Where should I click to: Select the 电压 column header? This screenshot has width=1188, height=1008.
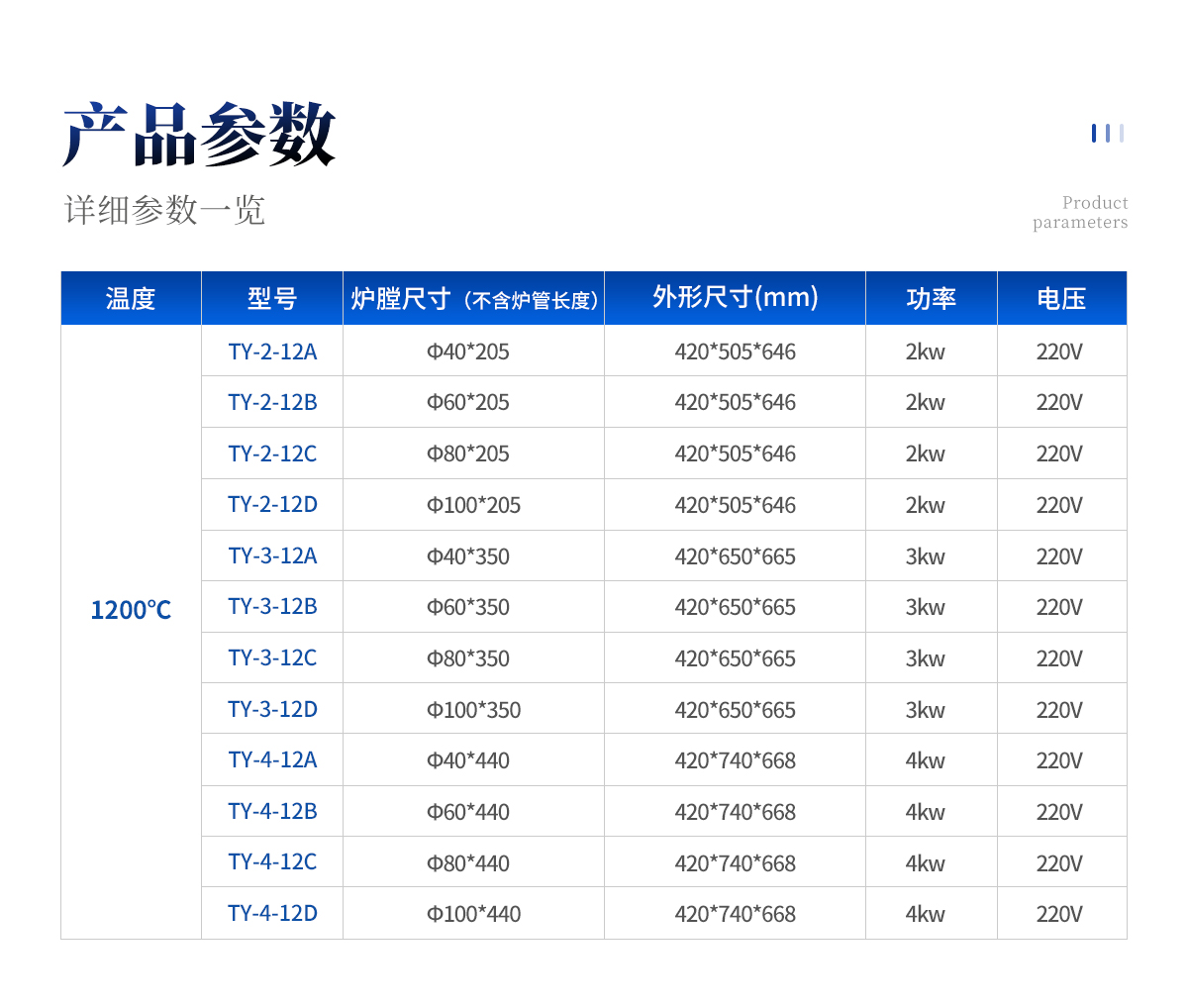pos(1062,298)
